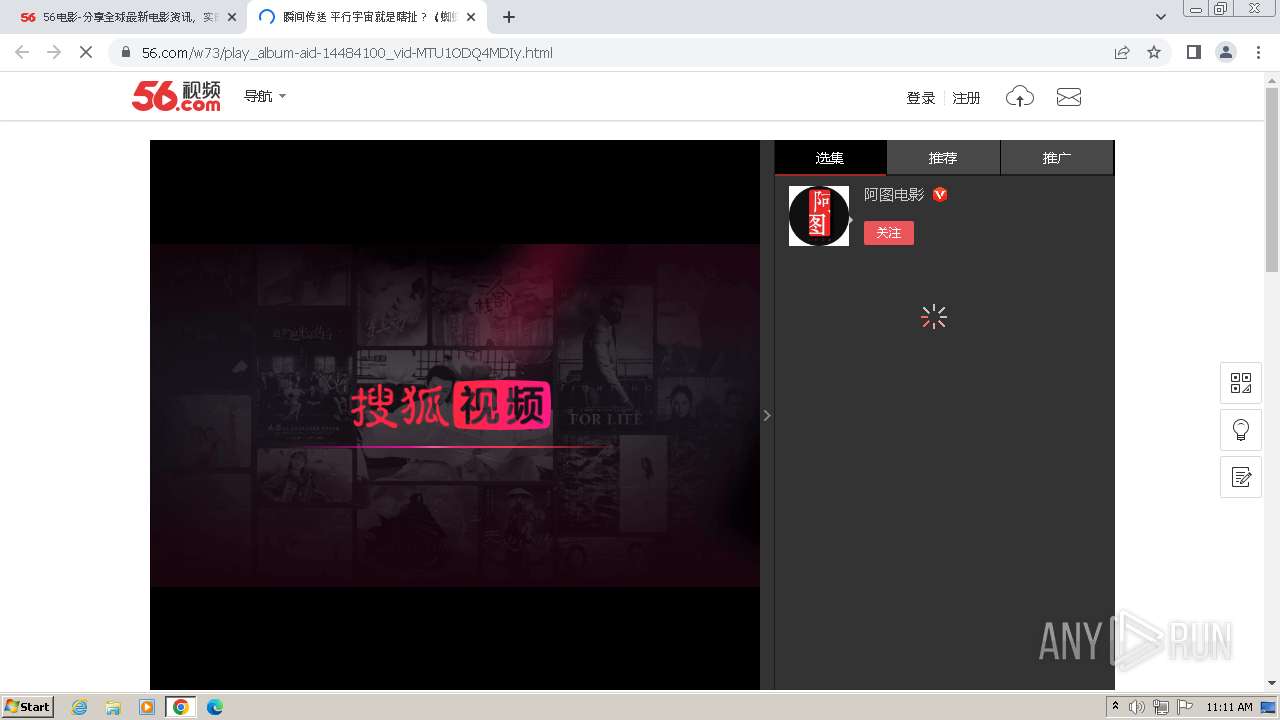Open Microsoft Edge from taskbar

[215, 707]
